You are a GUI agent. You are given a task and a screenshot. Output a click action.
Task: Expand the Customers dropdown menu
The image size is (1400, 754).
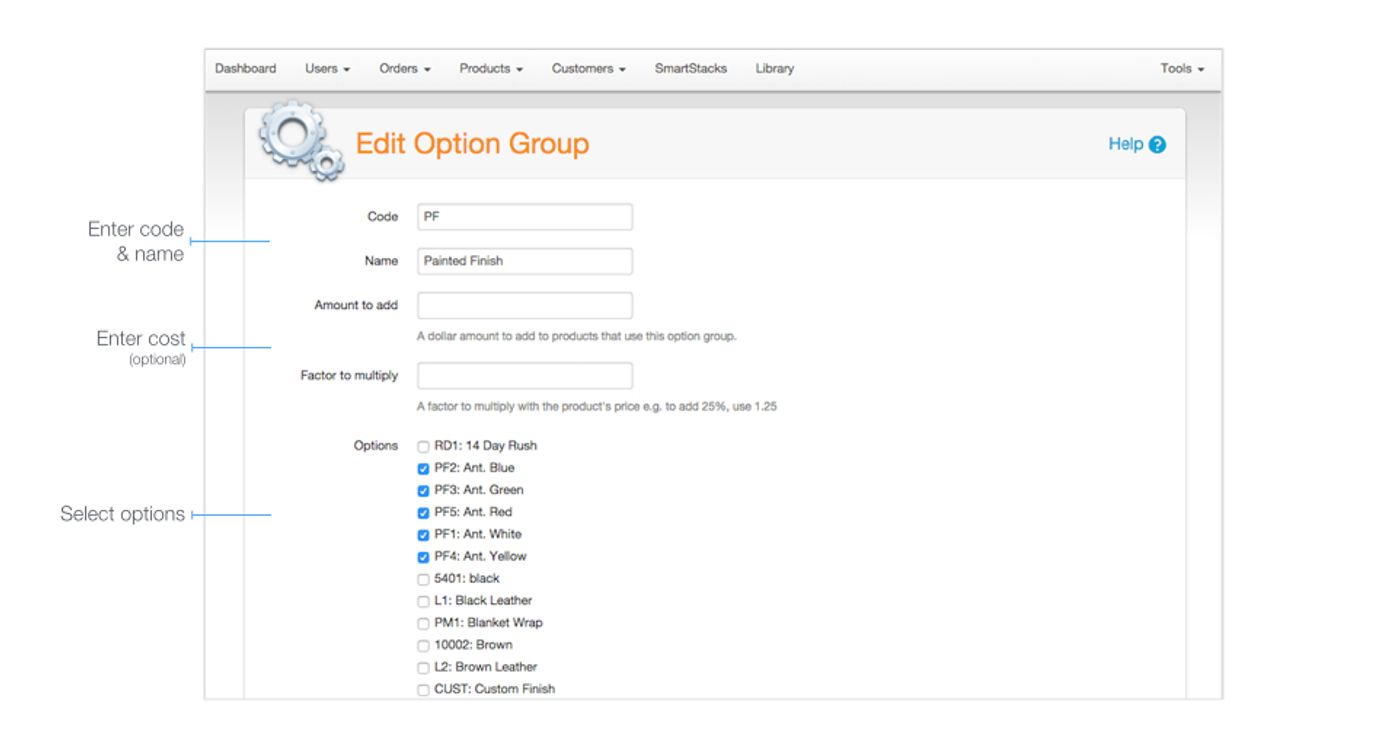pyautogui.click(x=589, y=69)
